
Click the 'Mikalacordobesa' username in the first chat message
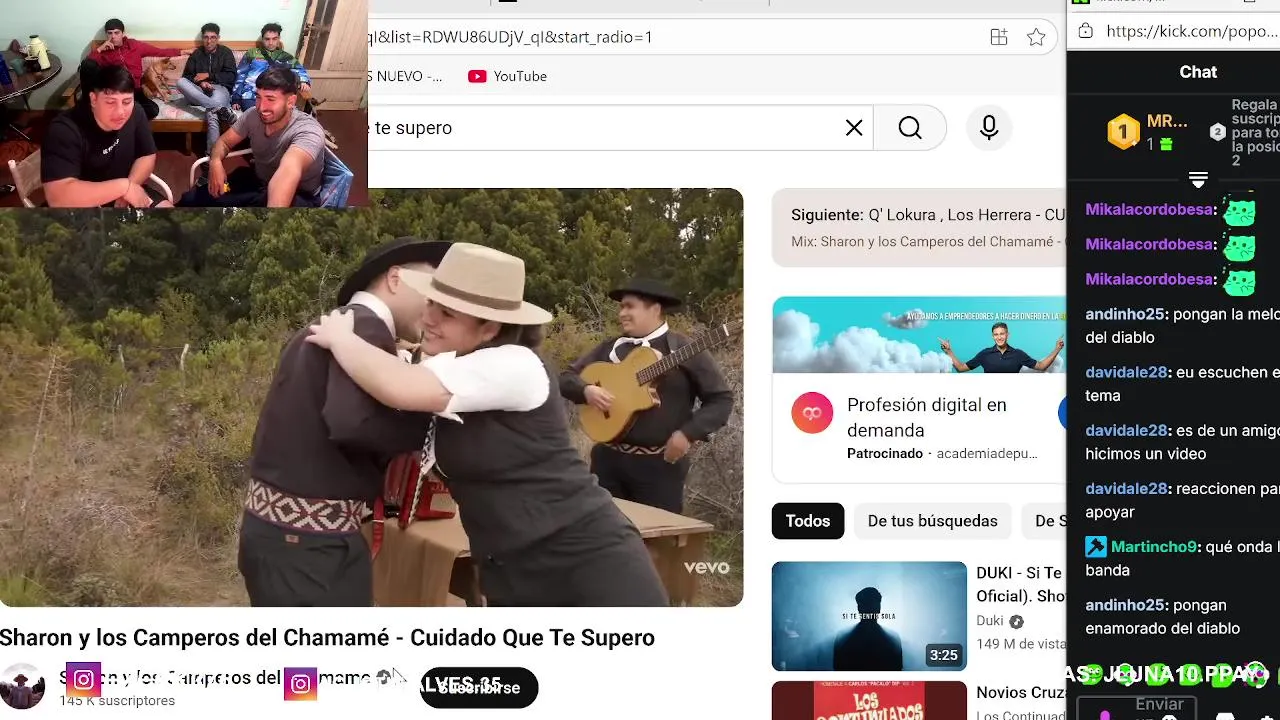[1149, 210]
